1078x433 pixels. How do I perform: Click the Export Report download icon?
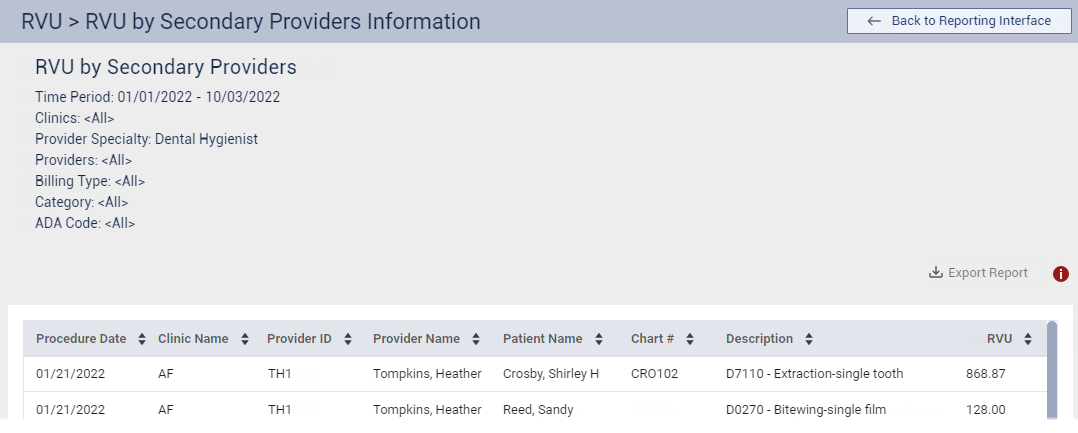click(936, 273)
